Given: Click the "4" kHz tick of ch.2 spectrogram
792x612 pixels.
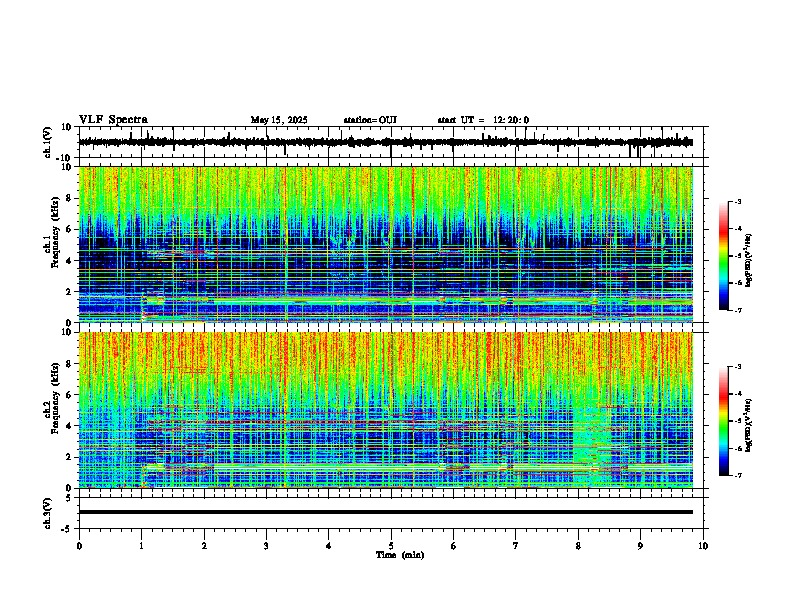Looking at the screenshot, I should point(70,426).
